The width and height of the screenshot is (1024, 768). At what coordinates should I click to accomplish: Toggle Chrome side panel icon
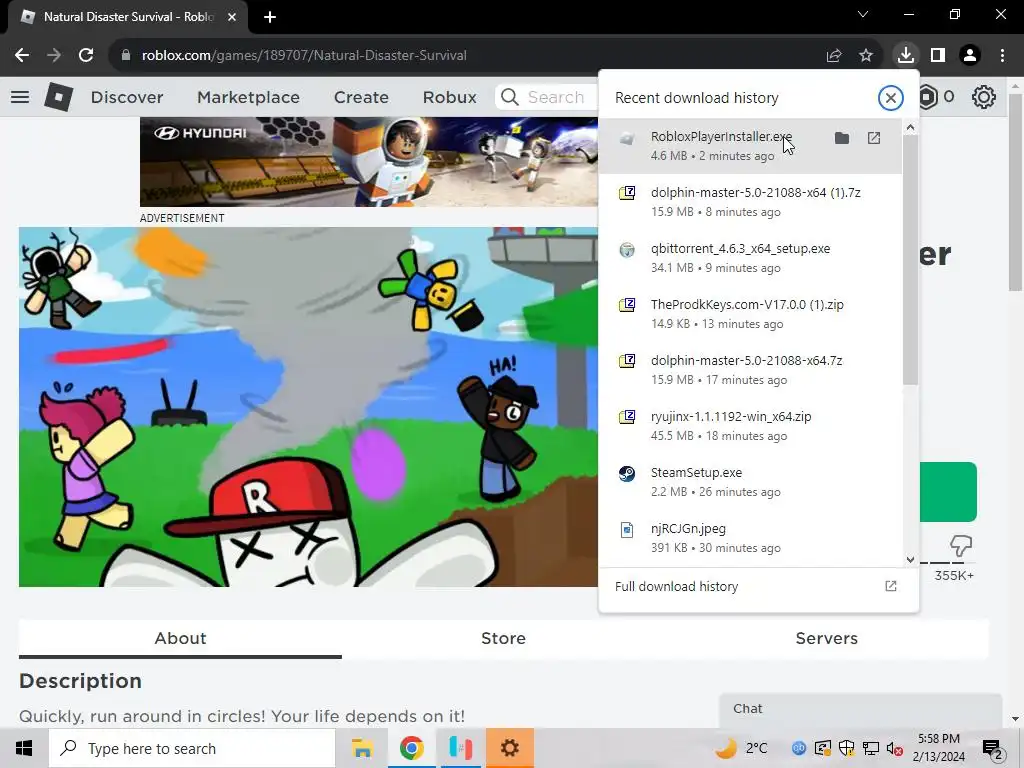[x=938, y=56]
